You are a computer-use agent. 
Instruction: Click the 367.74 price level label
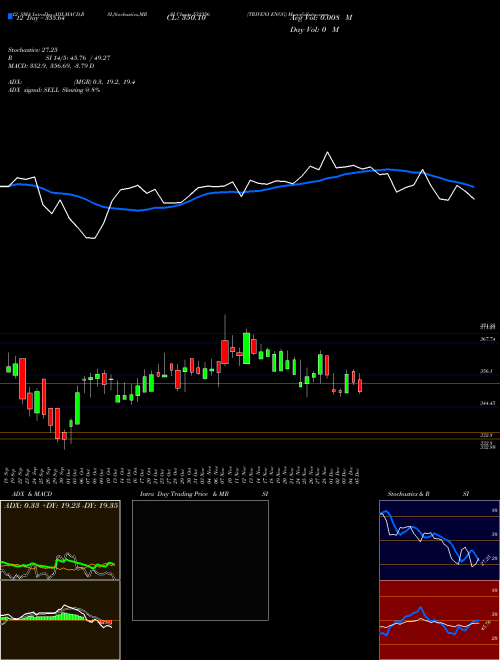click(x=488, y=339)
